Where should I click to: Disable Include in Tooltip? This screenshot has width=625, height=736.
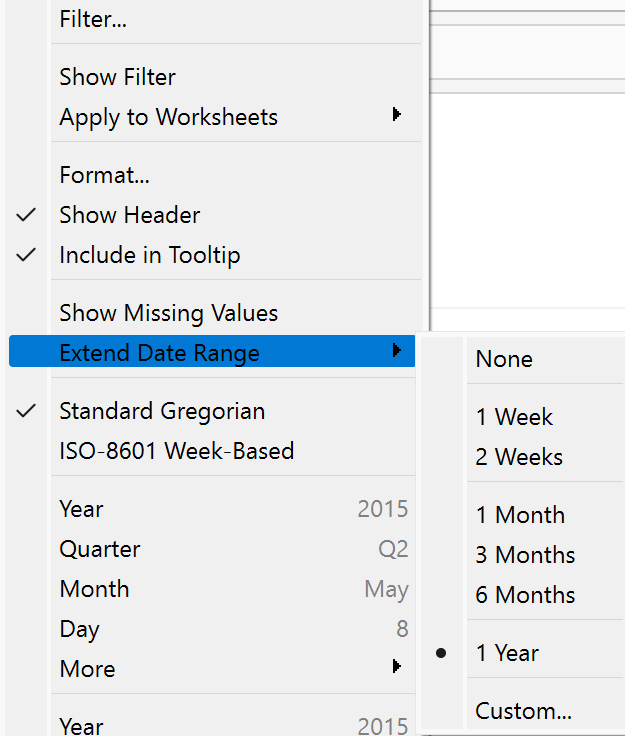point(149,255)
